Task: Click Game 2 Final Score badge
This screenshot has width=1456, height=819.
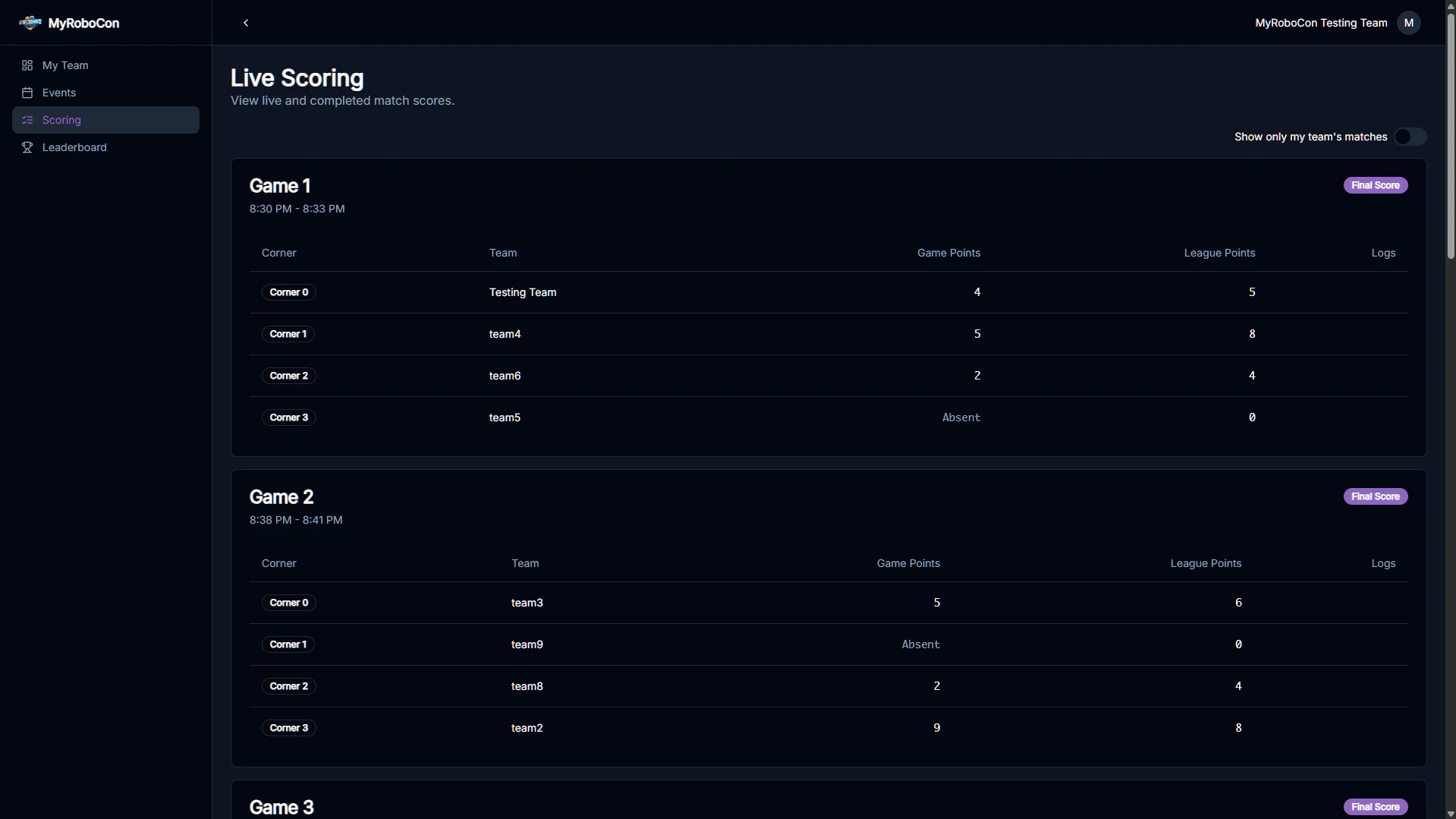Action: tap(1376, 496)
